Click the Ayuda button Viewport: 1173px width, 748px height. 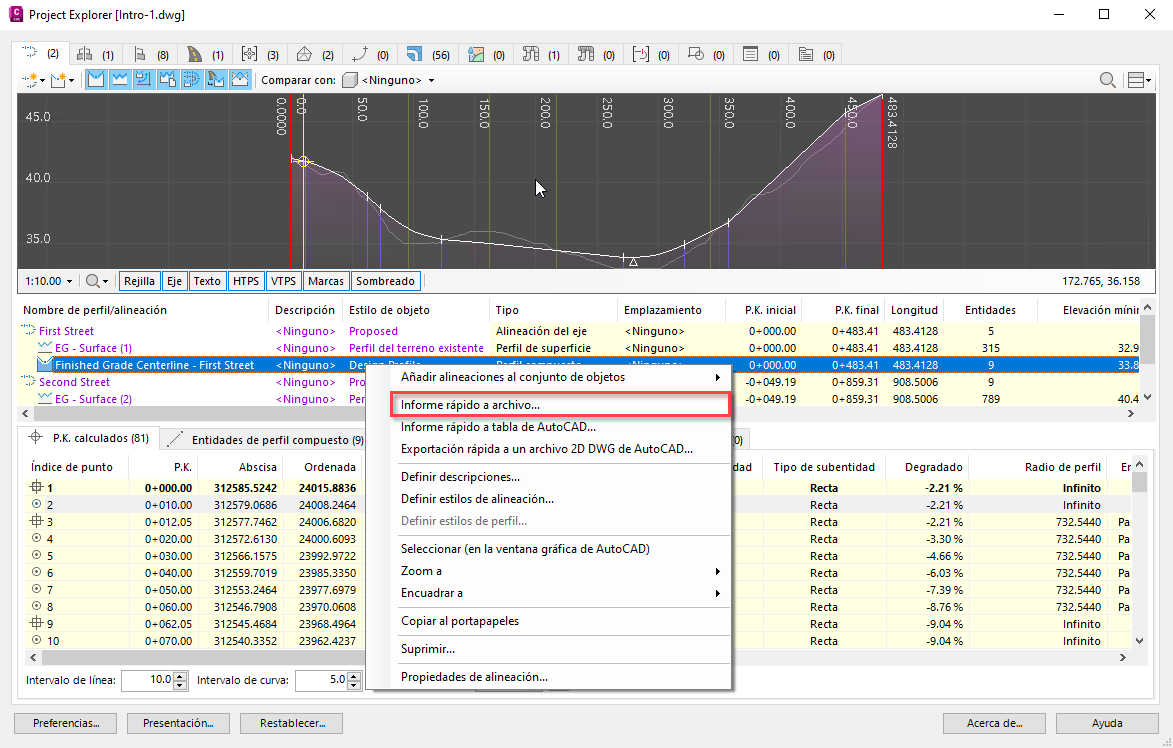pos(1107,723)
